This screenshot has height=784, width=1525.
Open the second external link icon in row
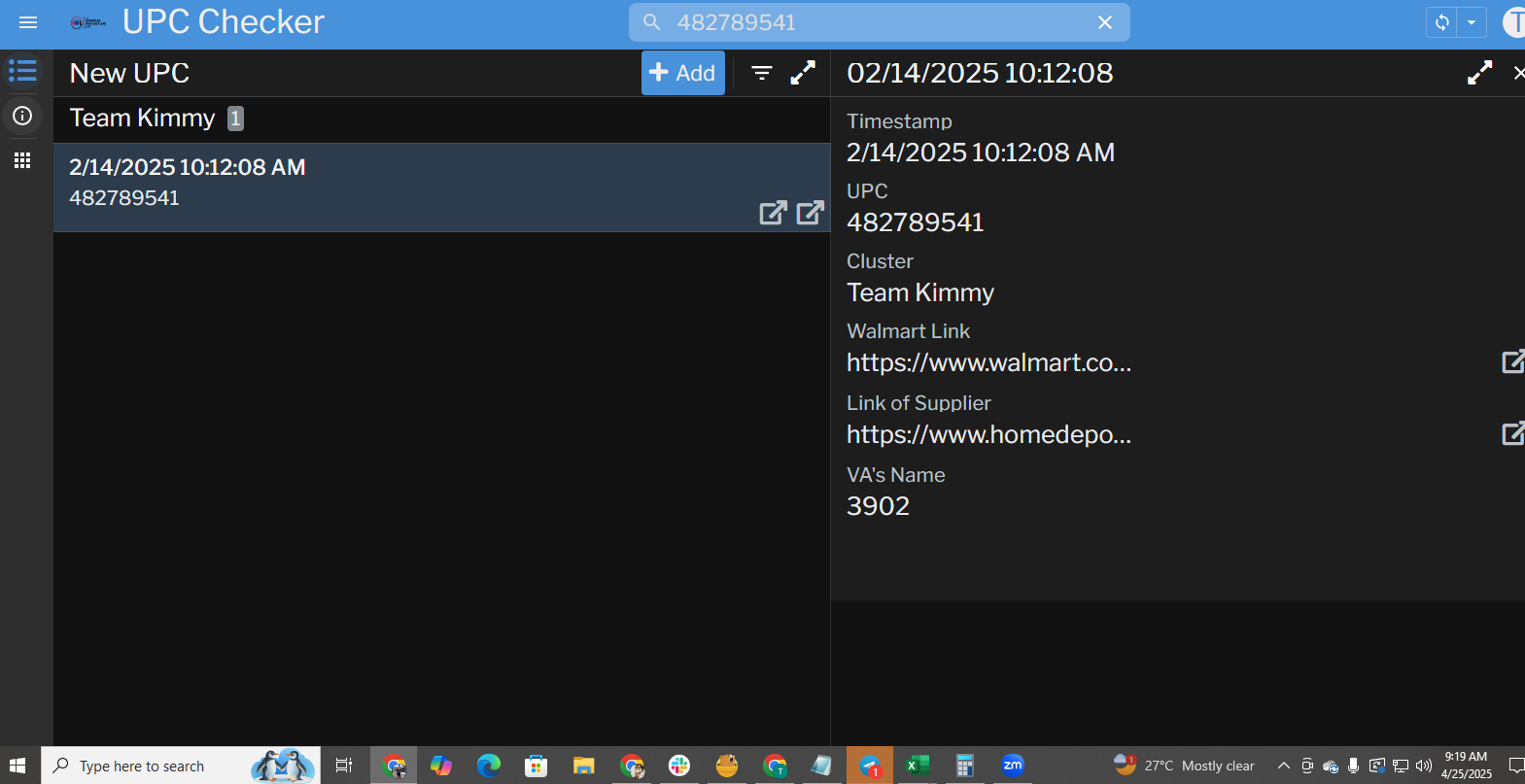tap(811, 213)
